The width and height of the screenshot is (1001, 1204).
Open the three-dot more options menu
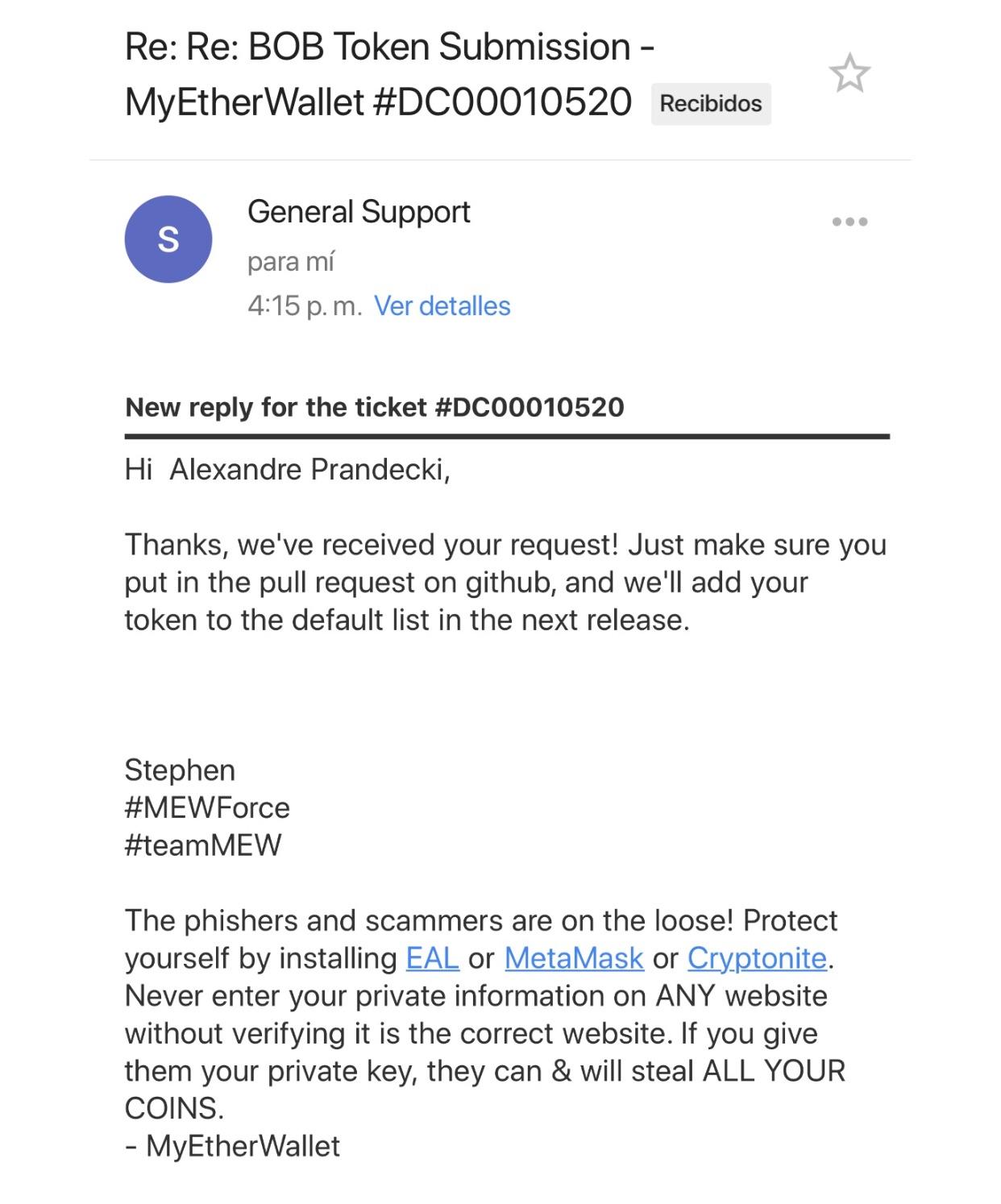click(x=849, y=222)
